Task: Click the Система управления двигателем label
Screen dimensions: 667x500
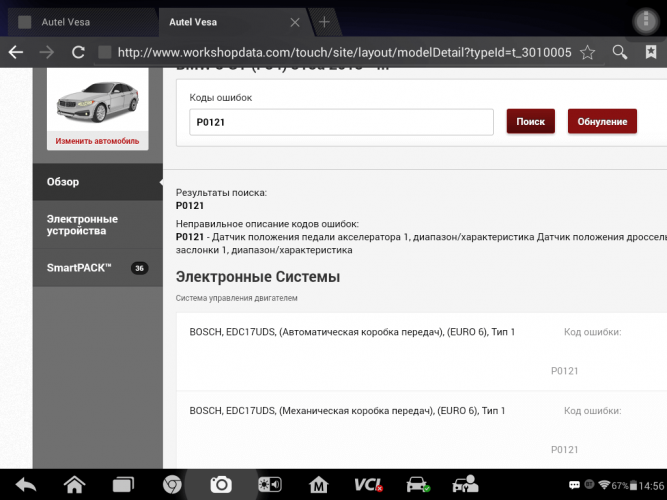Action: coord(237,298)
